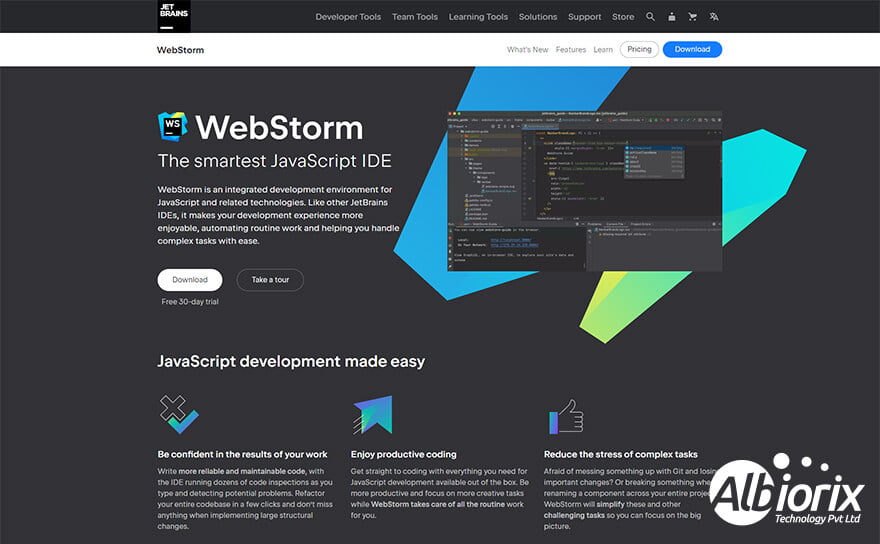Click the JetBrains logo in the header
This screenshot has width=880, height=544.
(x=174, y=16)
